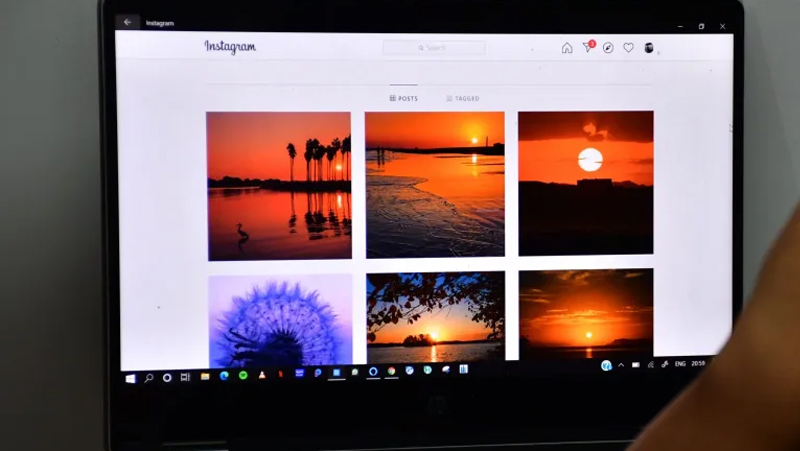Open the Windows Start menu
The width and height of the screenshot is (800, 451).
(131, 379)
